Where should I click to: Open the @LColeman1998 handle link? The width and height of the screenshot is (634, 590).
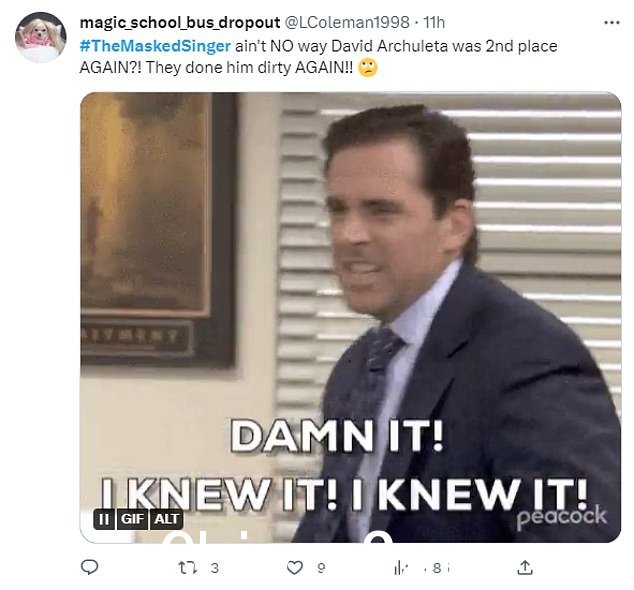[347, 23]
